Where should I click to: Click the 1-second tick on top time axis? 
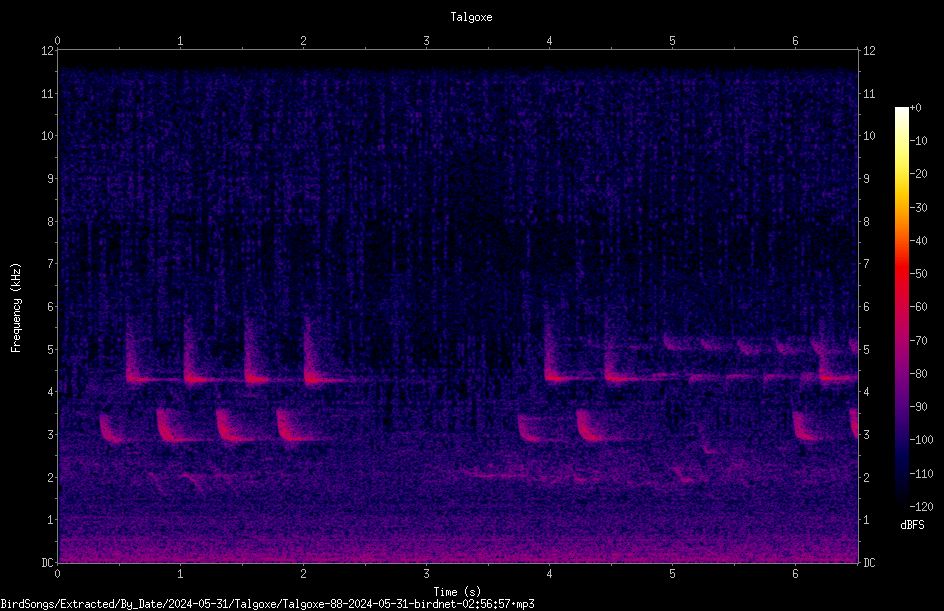point(180,41)
